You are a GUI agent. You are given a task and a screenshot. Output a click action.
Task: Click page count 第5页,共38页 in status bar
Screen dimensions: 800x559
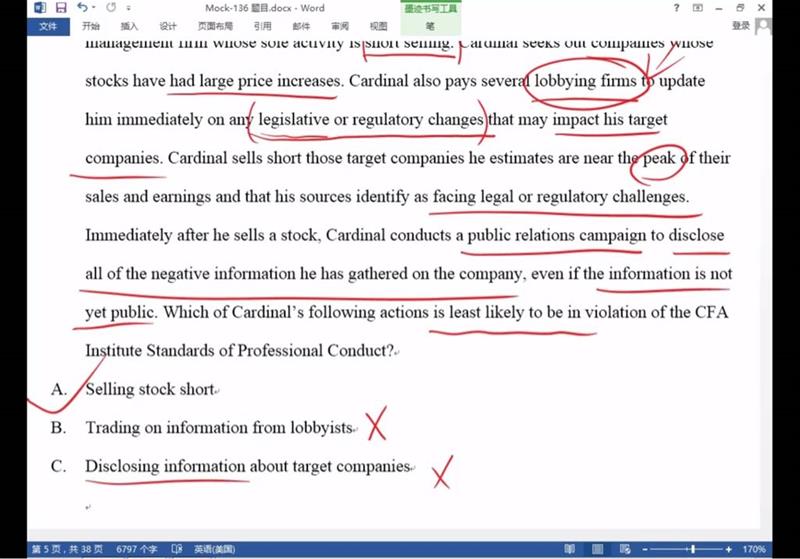click(67, 549)
